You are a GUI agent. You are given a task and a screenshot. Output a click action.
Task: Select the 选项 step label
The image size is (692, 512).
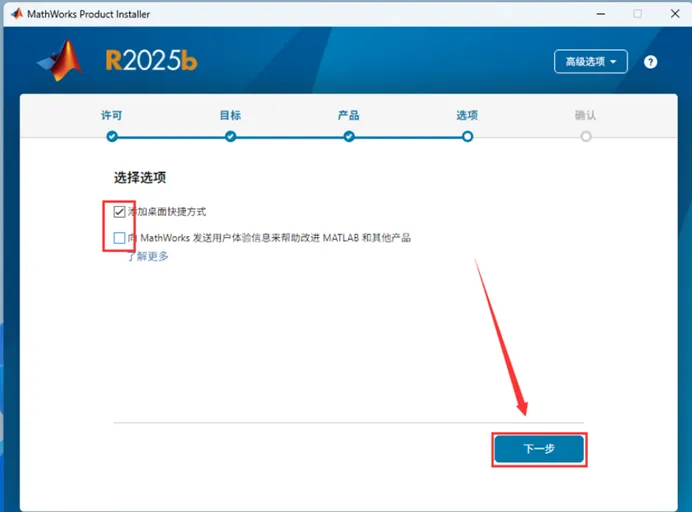(467, 115)
